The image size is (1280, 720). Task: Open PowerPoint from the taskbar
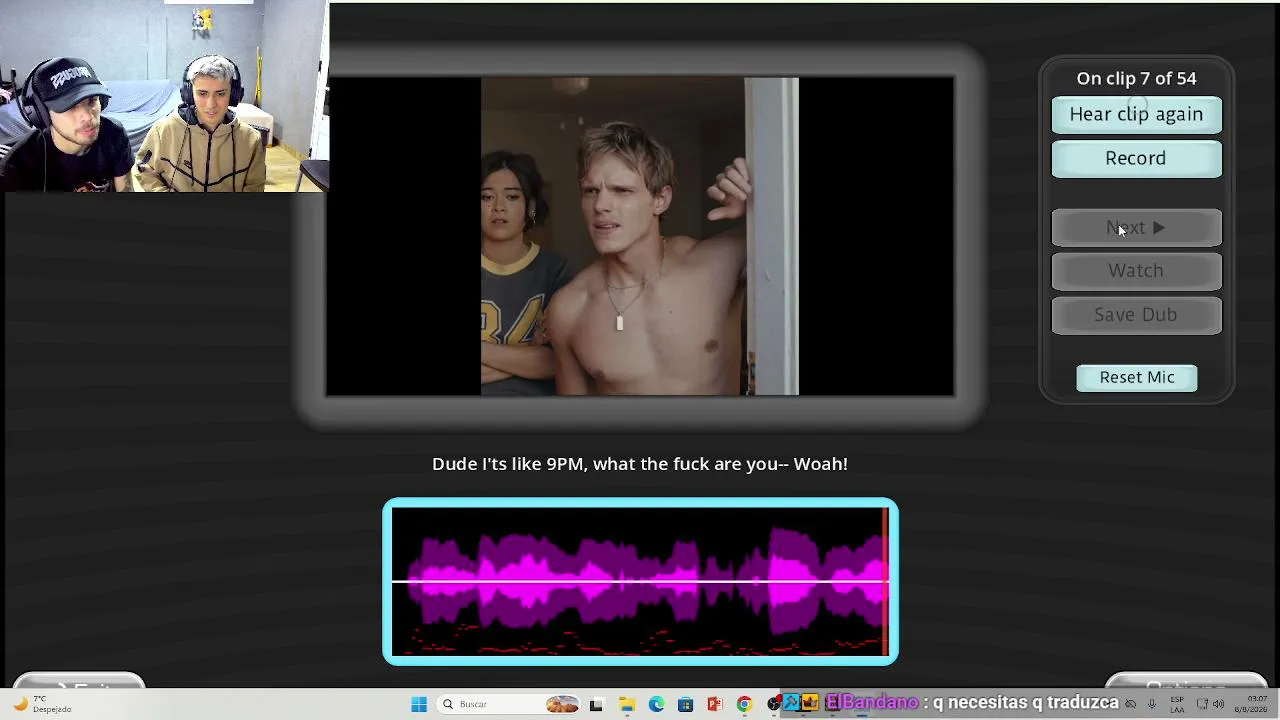pos(715,704)
